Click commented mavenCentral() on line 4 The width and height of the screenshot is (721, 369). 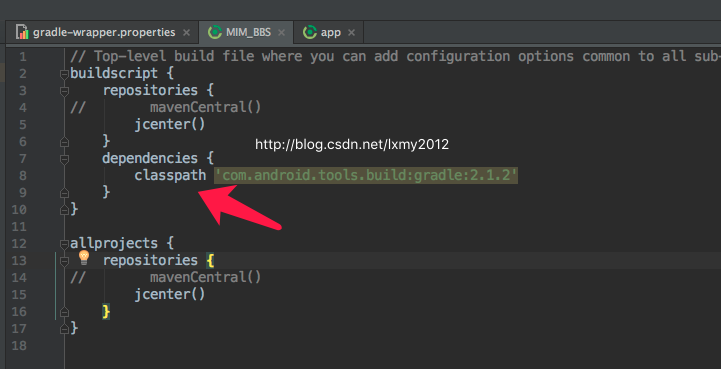click(x=206, y=107)
